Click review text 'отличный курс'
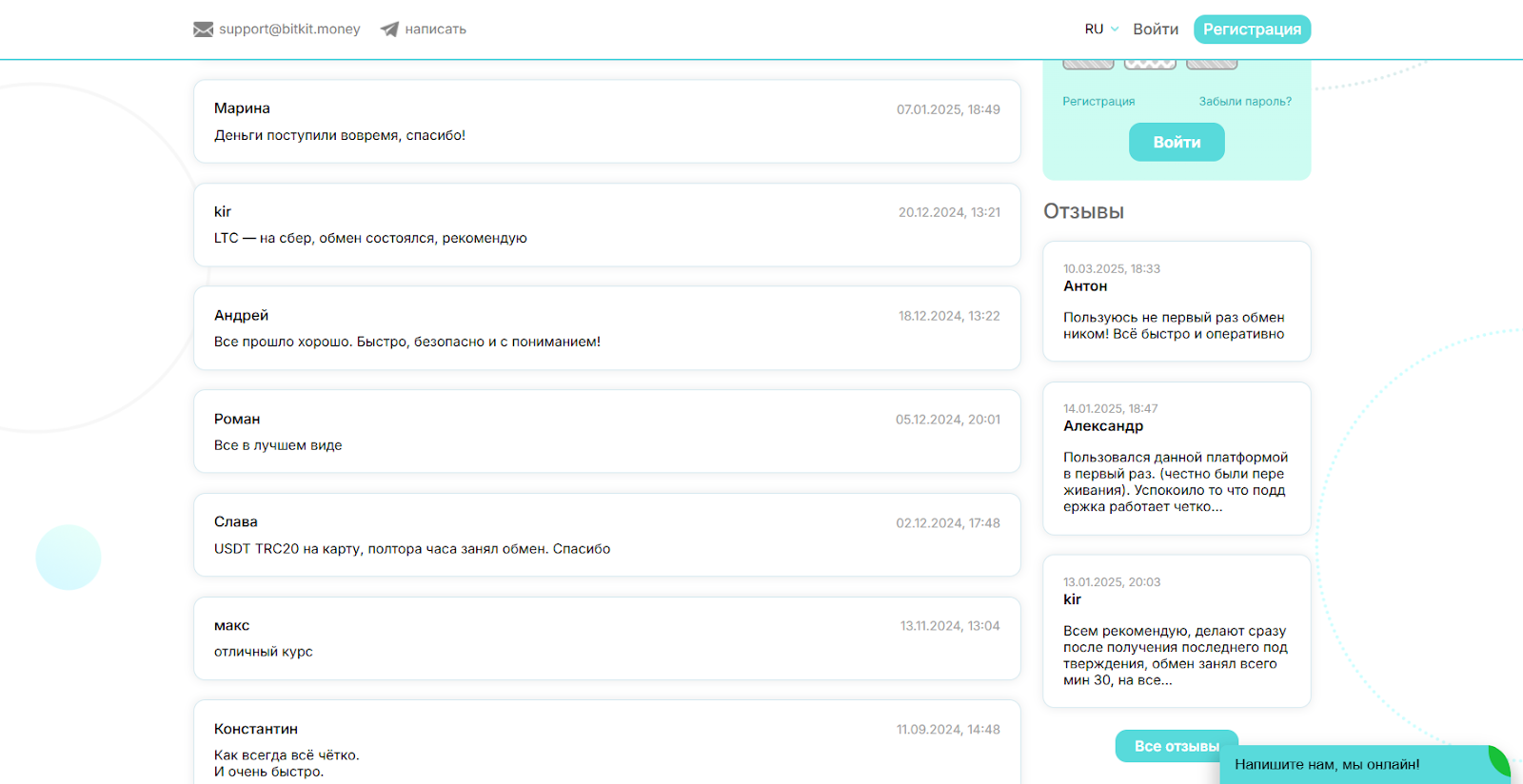This screenshot has width=1523, height=784. click(x=264, y=652)
